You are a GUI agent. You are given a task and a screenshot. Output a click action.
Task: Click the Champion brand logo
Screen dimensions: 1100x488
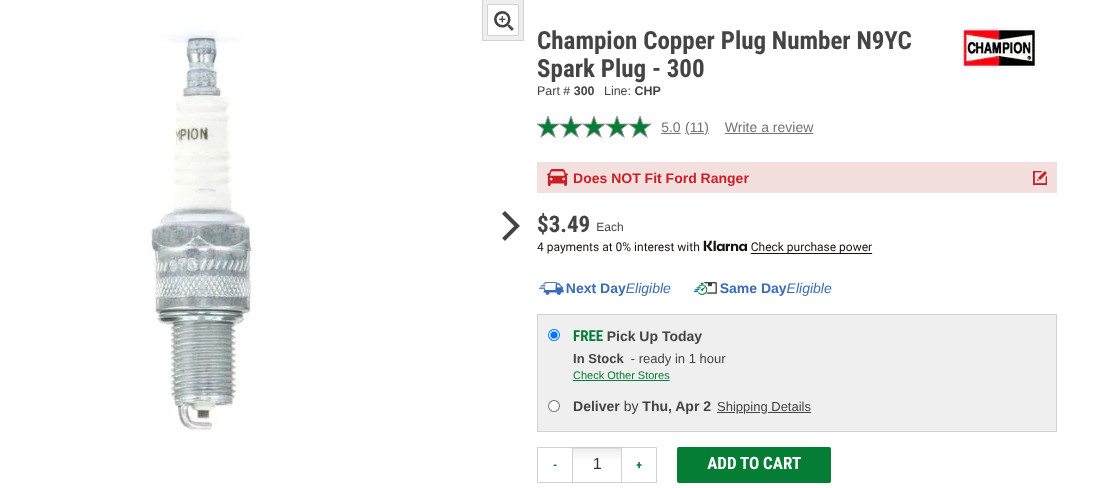coord(998,48)
